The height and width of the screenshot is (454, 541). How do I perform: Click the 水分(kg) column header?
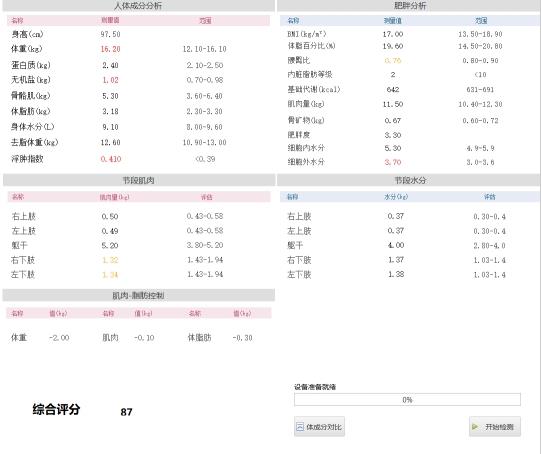[396, 197]
